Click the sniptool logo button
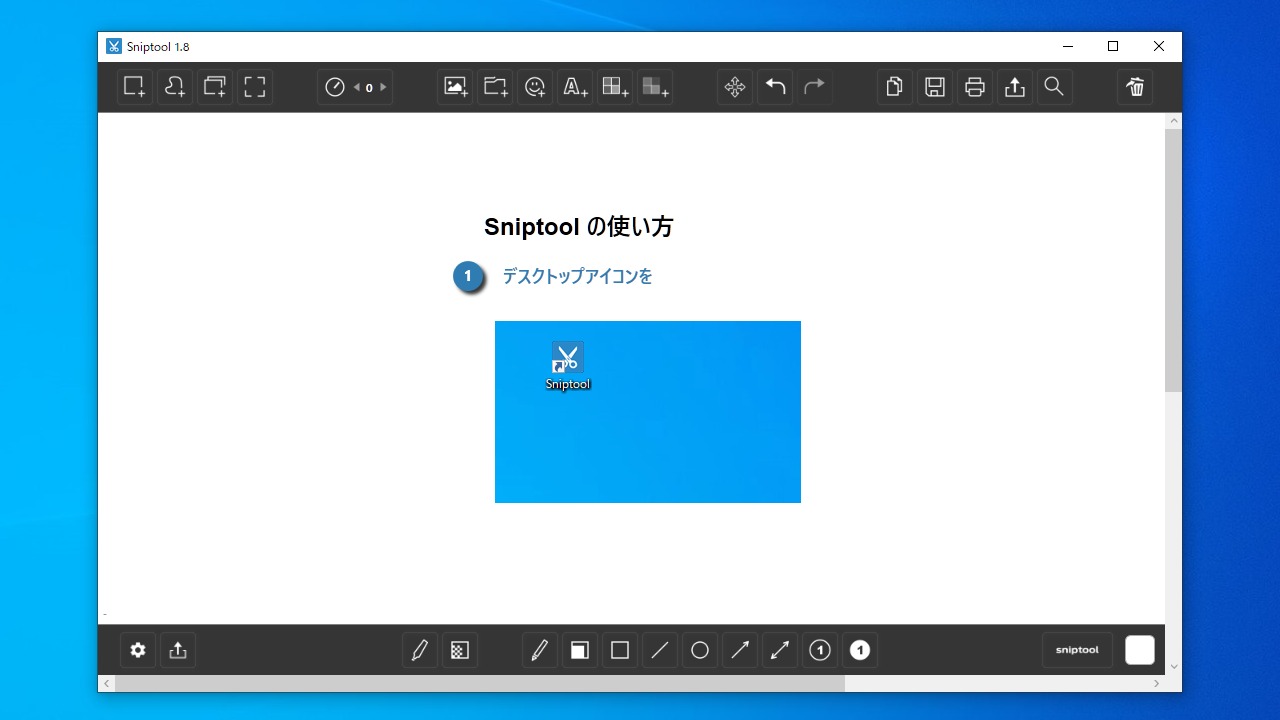Screen dimensions: 1280x720 1077,650
